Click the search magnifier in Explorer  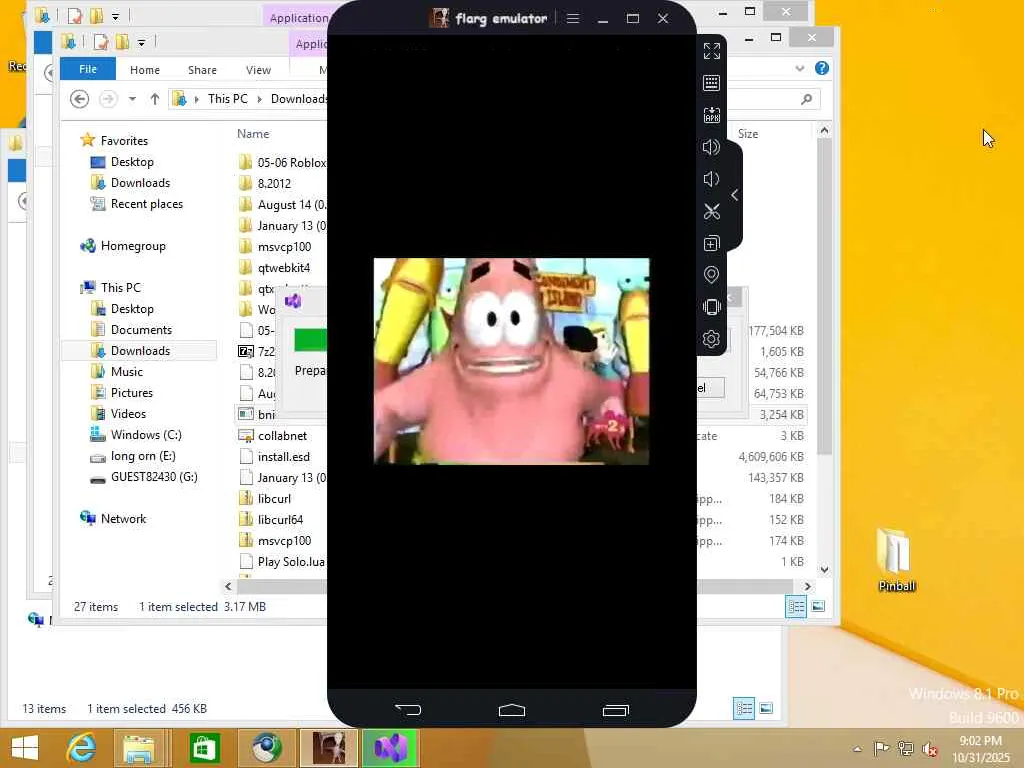click(807, 99)
